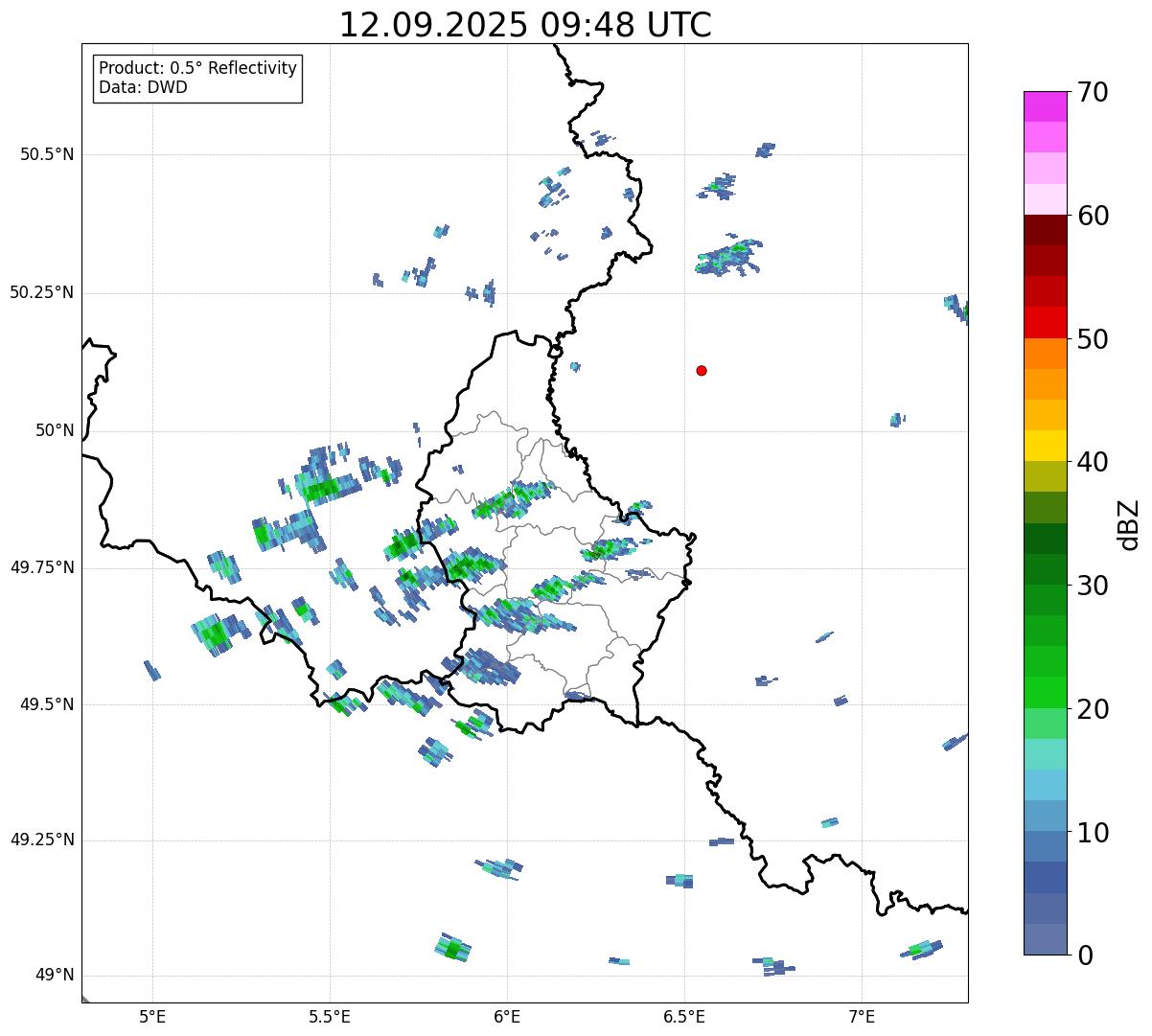Click the bright red colorbar segment above 50
The height and width of the screenshot is (1036, 1152).
[1045, 323]
